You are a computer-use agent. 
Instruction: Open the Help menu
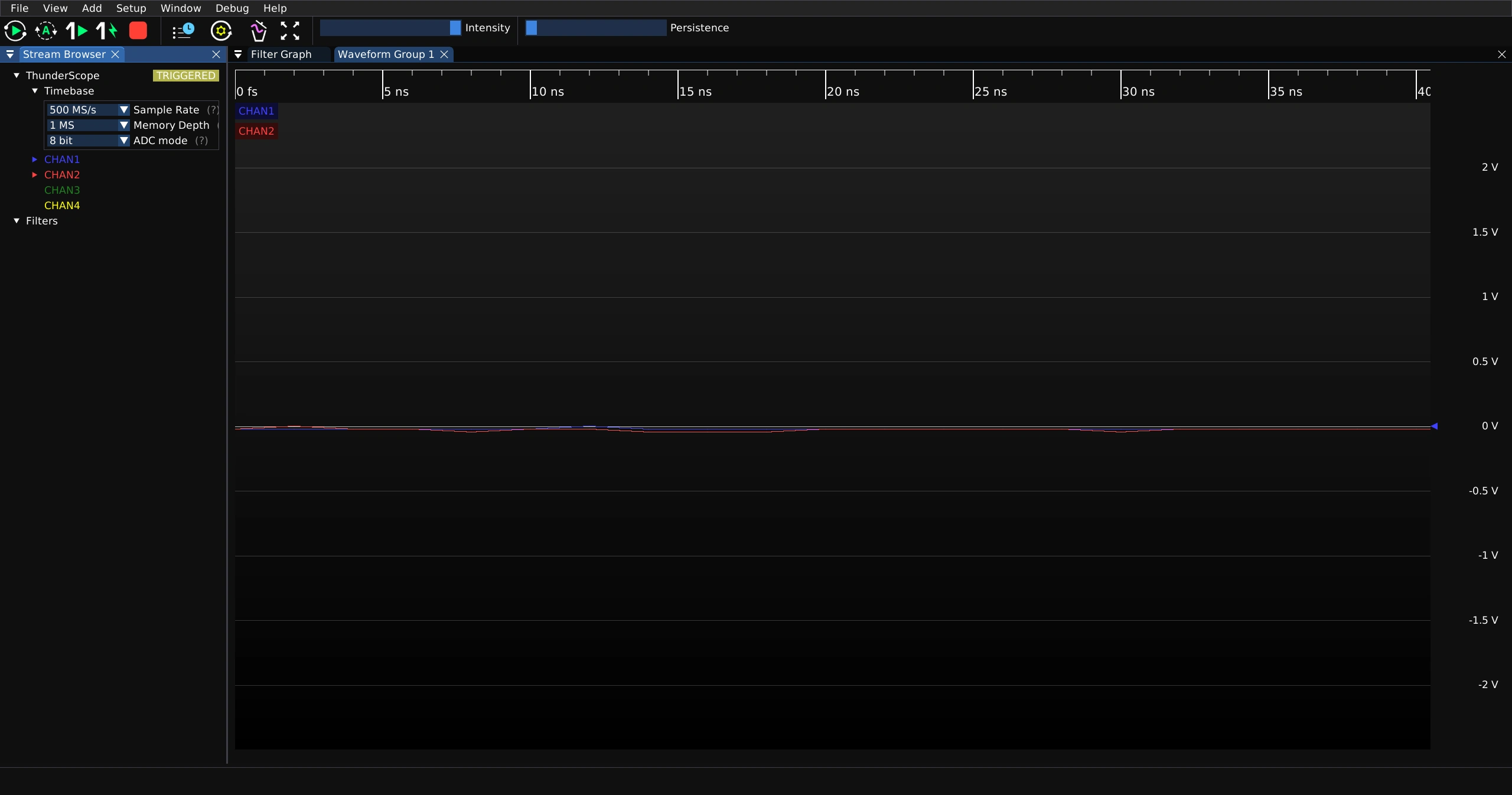click(x=275, y=8)
